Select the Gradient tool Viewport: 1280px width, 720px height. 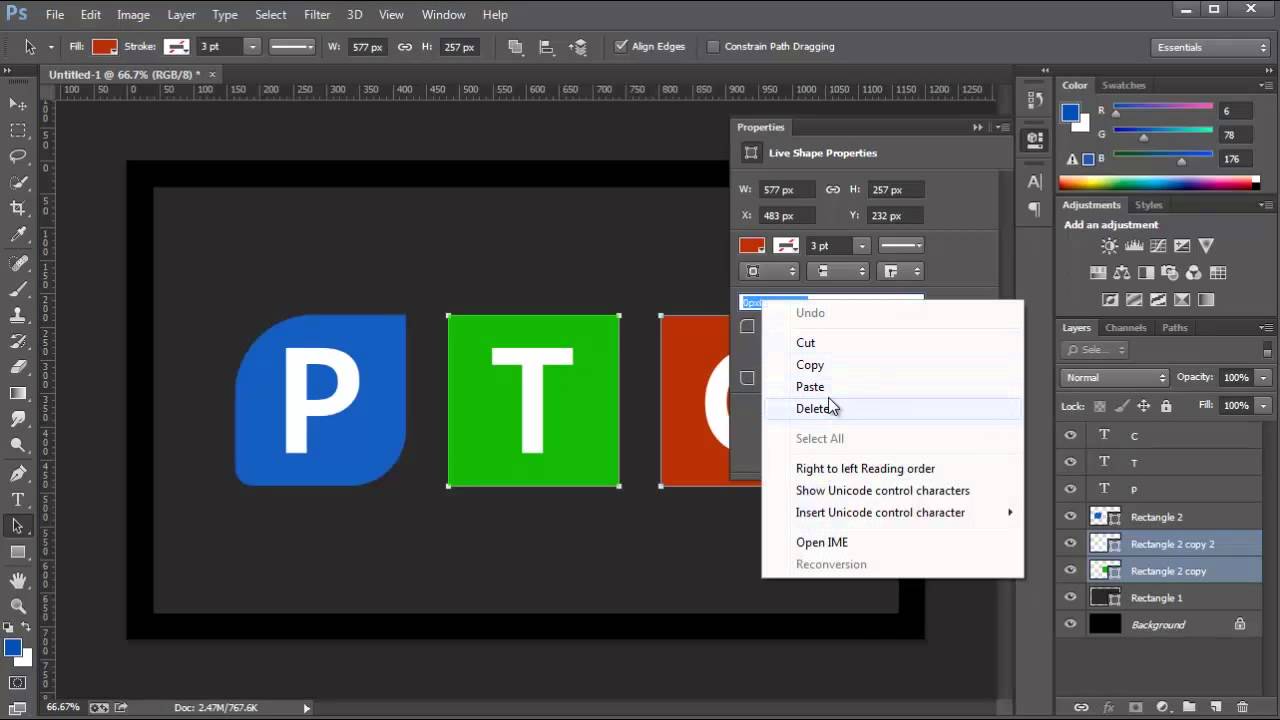point(18,394)
